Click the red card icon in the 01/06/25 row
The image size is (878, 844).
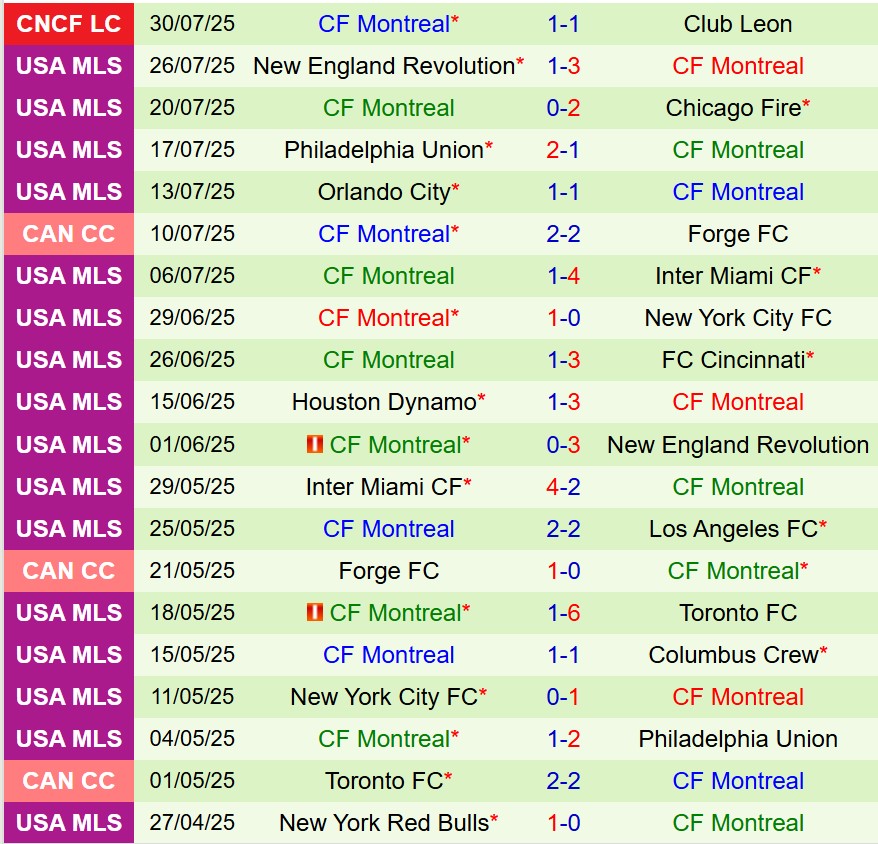(x=315, y=444)
